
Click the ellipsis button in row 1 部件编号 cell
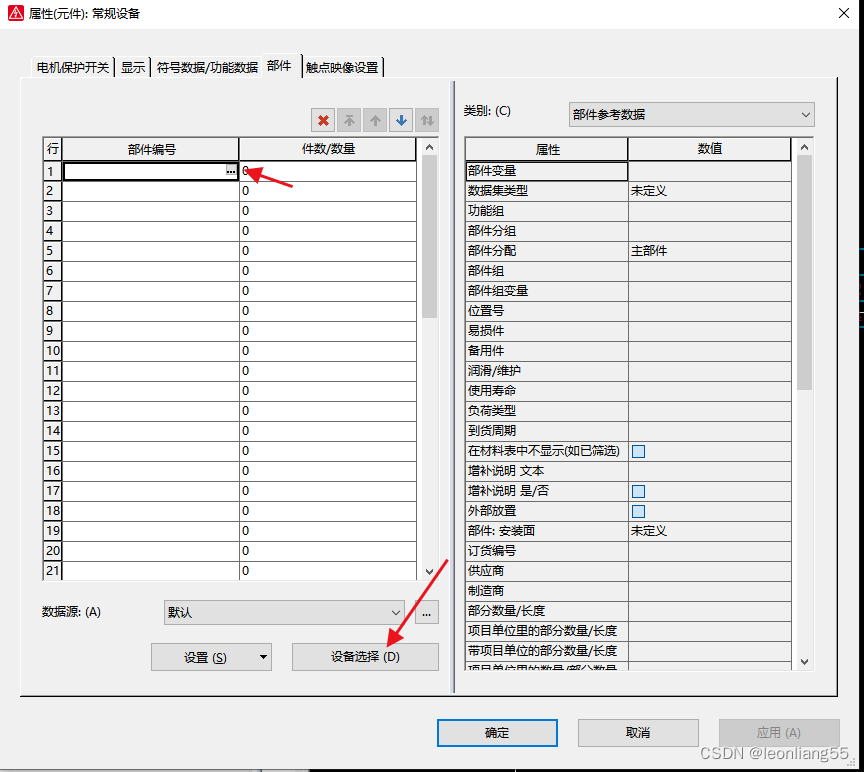(x=231, y=172)
